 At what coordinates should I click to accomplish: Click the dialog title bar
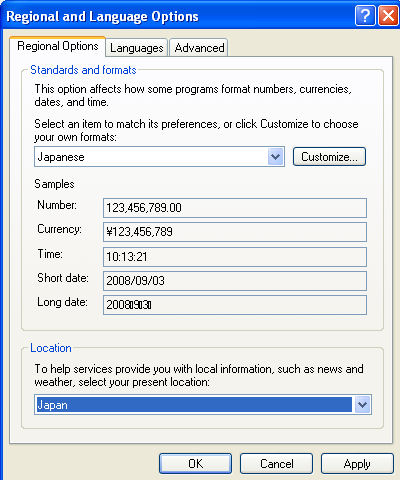tap(177, 16)
